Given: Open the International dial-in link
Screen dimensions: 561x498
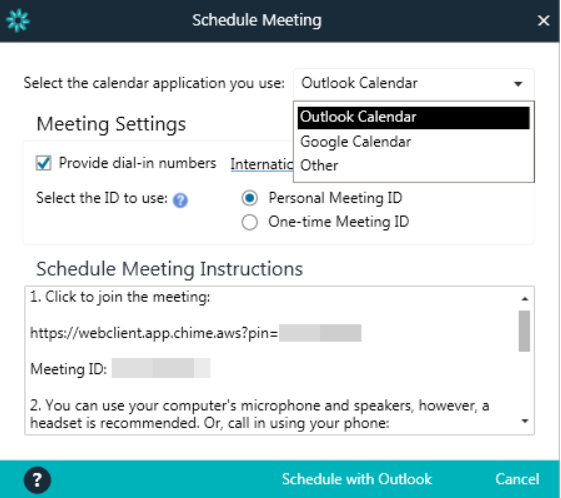Looking at the screenshot, I should point(262,164).
